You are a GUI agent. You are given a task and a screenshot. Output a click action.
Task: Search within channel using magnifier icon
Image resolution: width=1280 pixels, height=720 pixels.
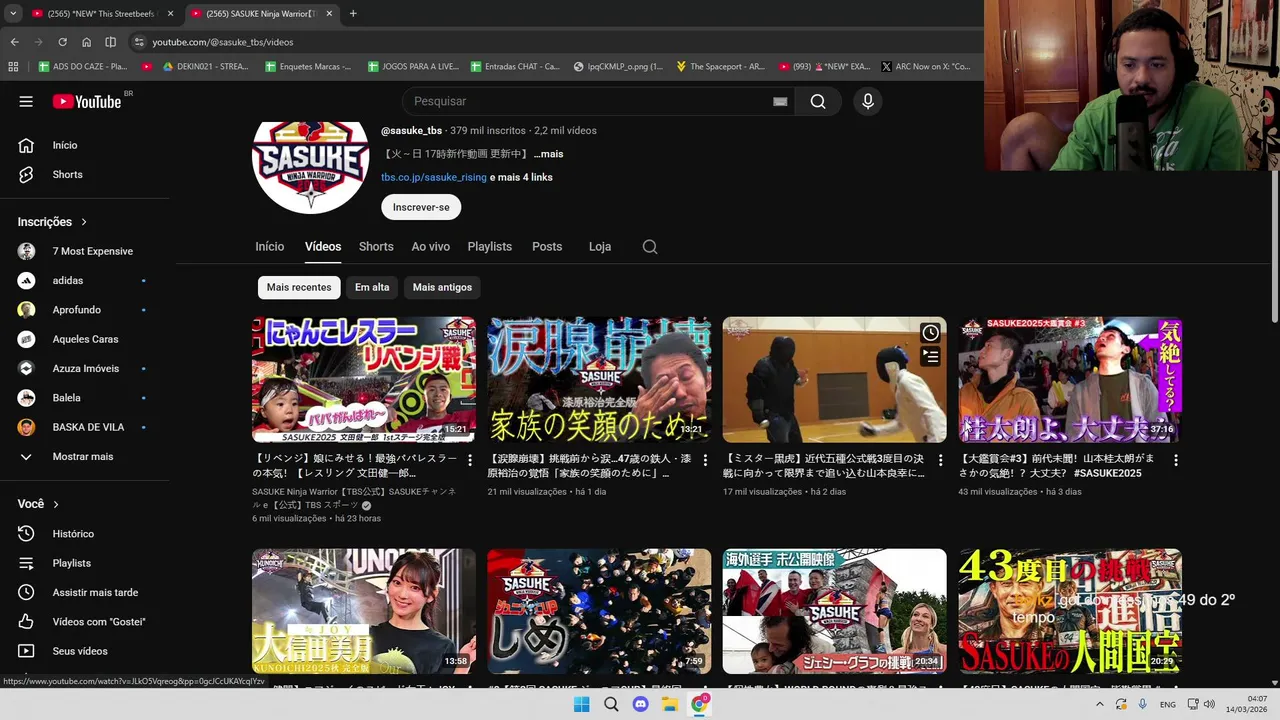tap(650, 247)
